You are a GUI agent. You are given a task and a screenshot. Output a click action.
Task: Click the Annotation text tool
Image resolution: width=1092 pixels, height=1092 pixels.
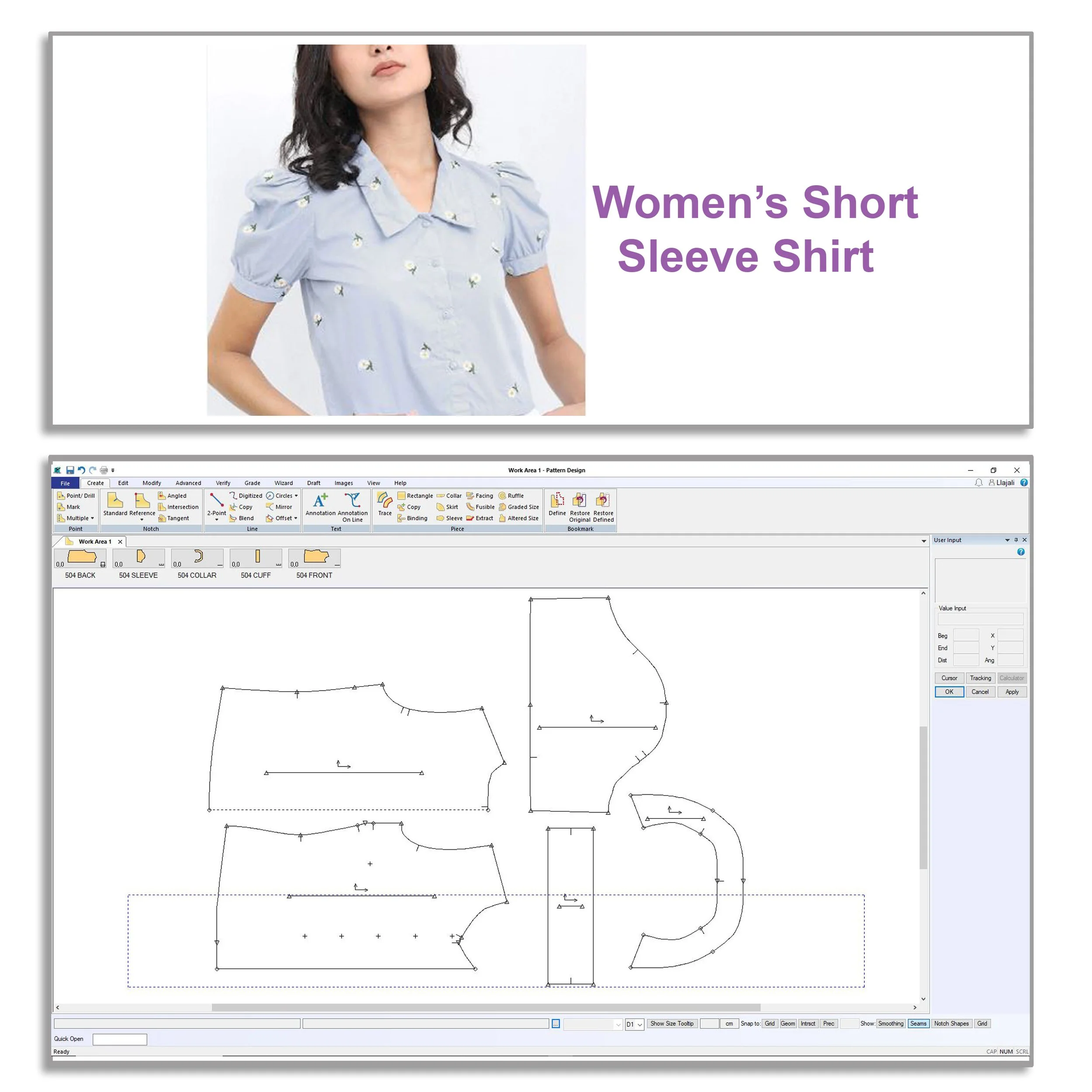pos(321,504)
